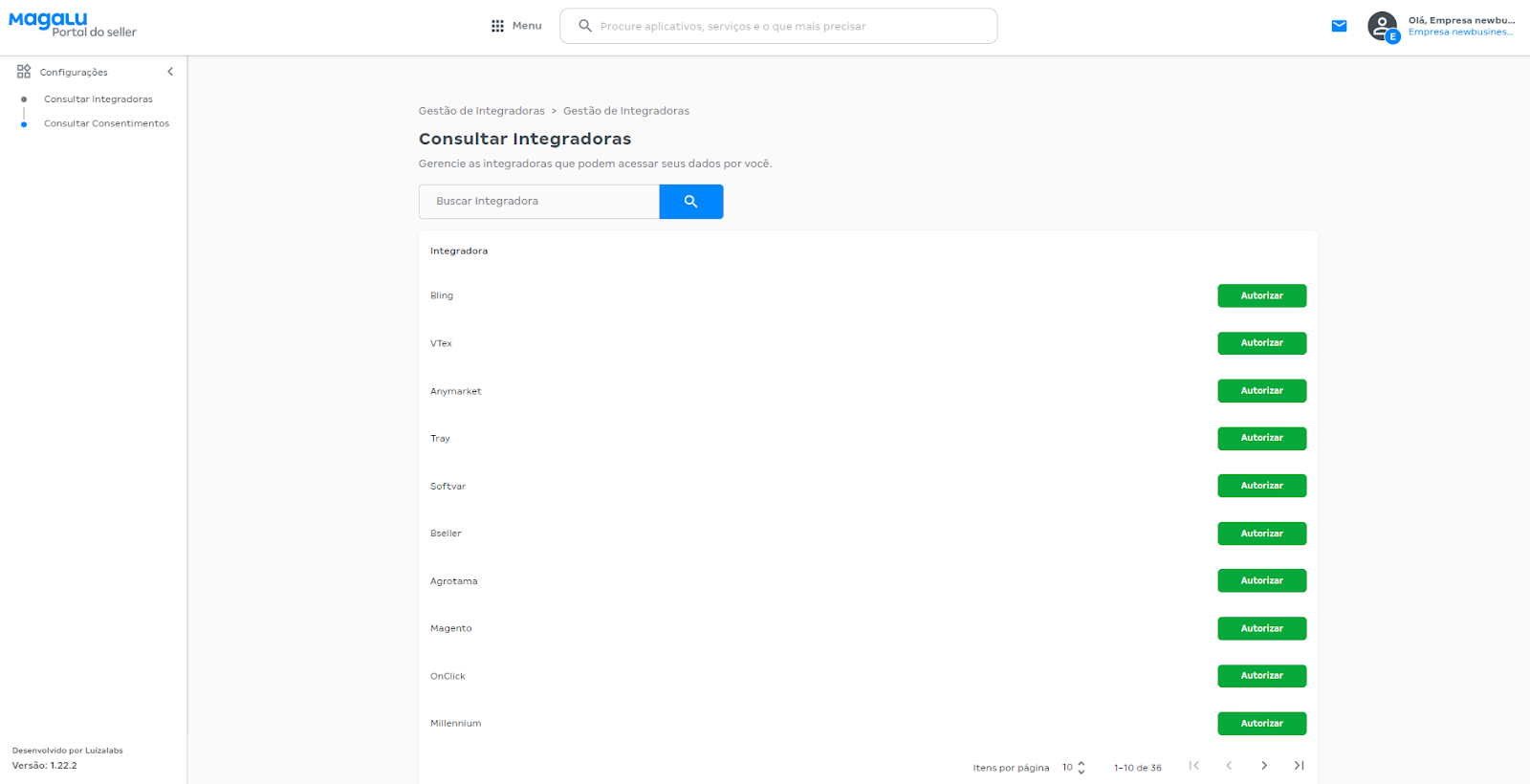The height and width of the screenshot is (784, 1530).
Task: Click Autorizar for Magento
Action: [x=1262, y=628]
